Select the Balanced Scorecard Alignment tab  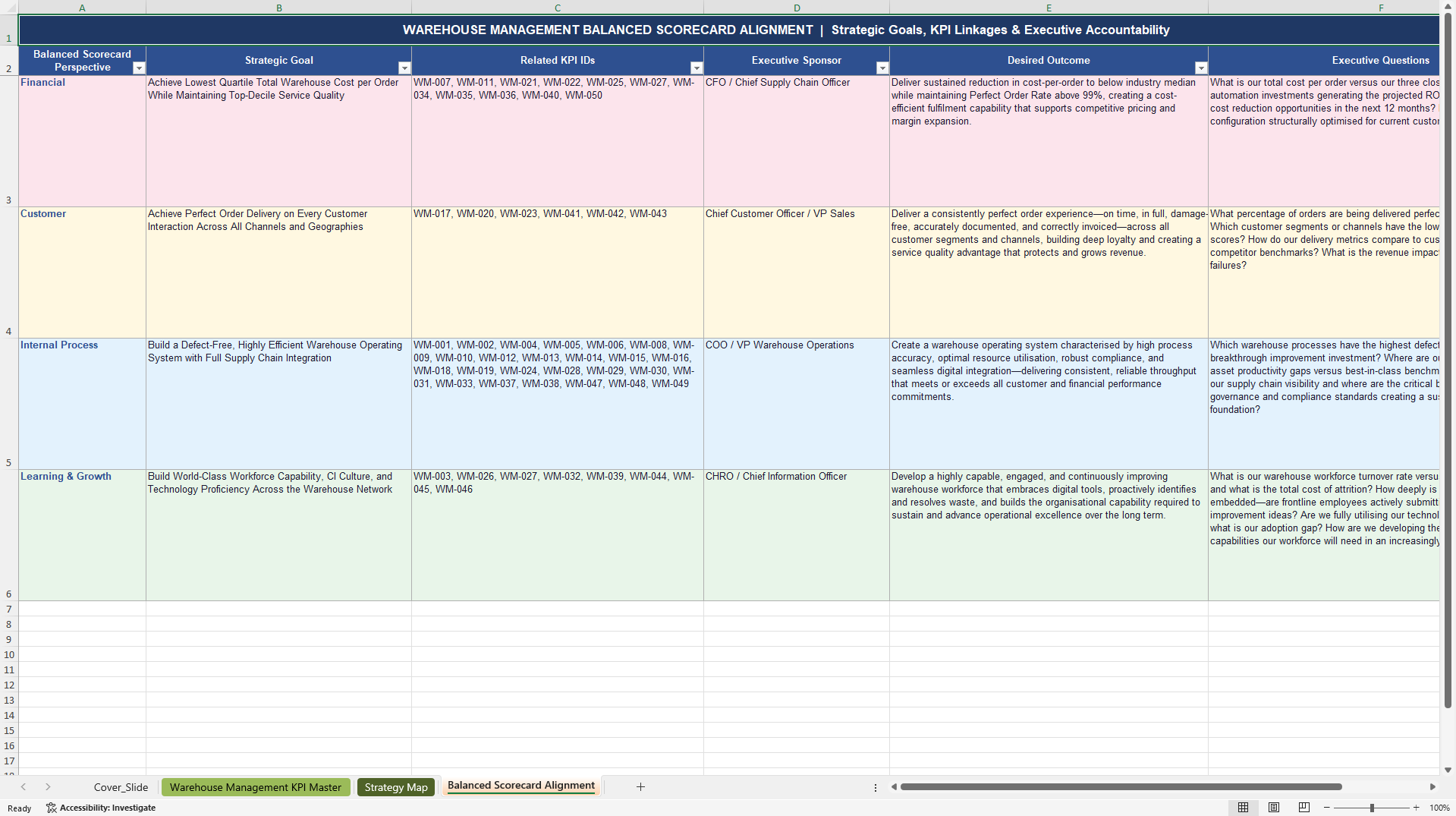[x=521, y=786]
